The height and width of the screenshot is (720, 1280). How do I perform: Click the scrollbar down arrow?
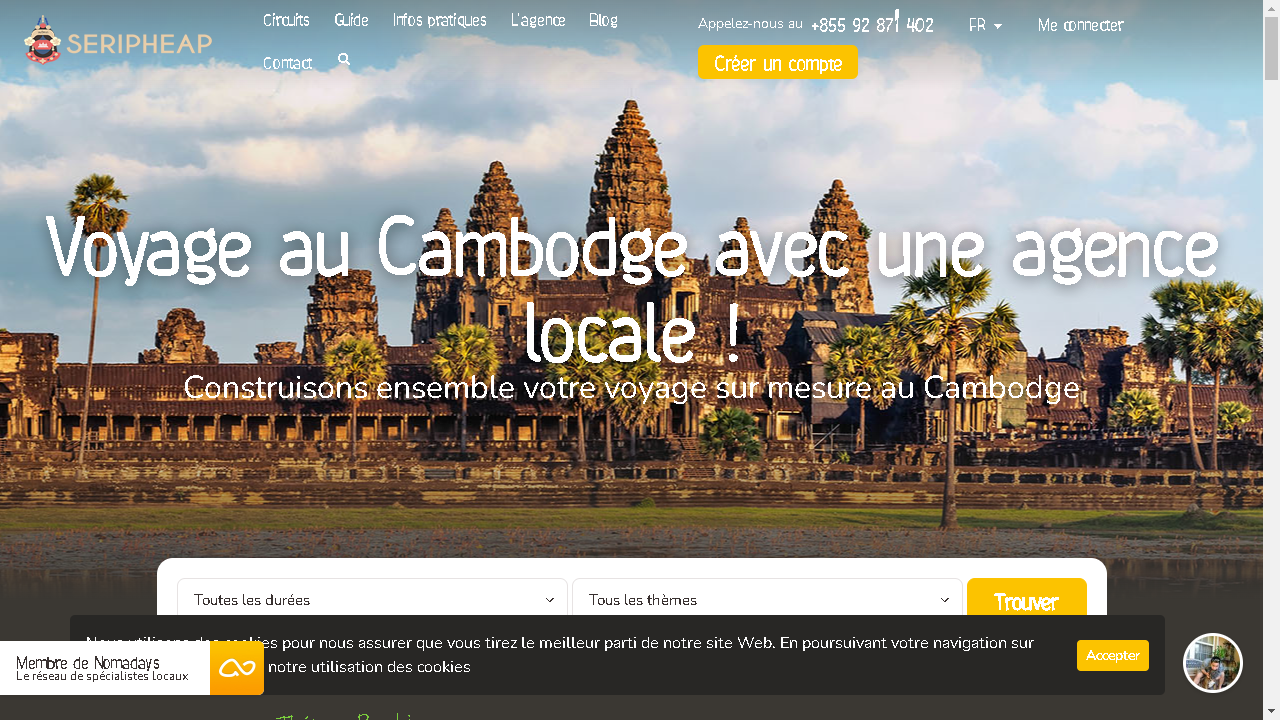(x=1271, y=711)
